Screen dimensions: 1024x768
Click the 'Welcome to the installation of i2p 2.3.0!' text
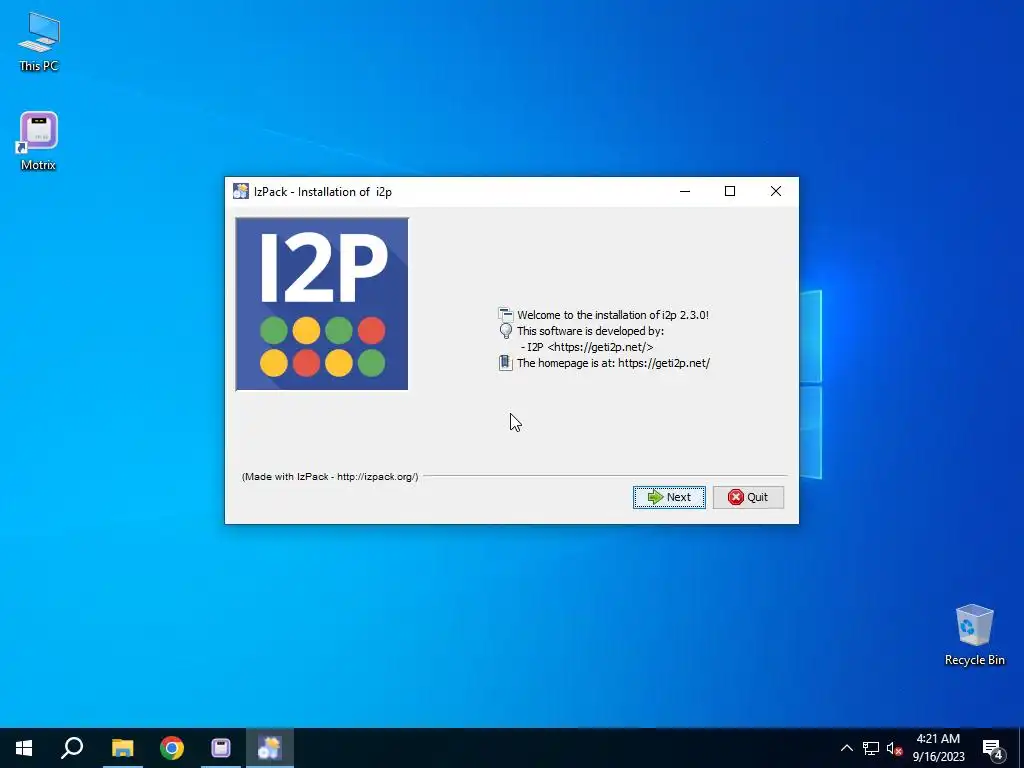[613, 315]
